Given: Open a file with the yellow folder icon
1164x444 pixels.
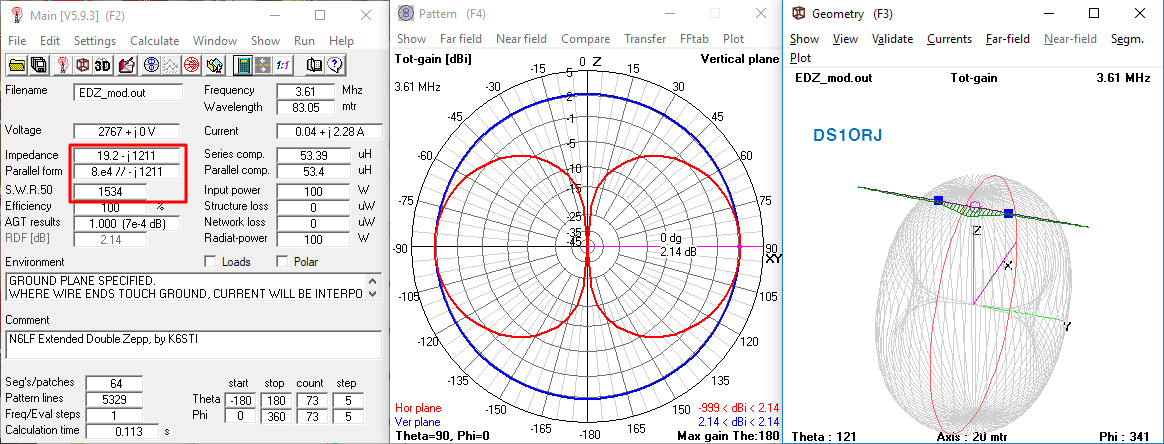Looking at the screenshot, I should coord(16,65).
